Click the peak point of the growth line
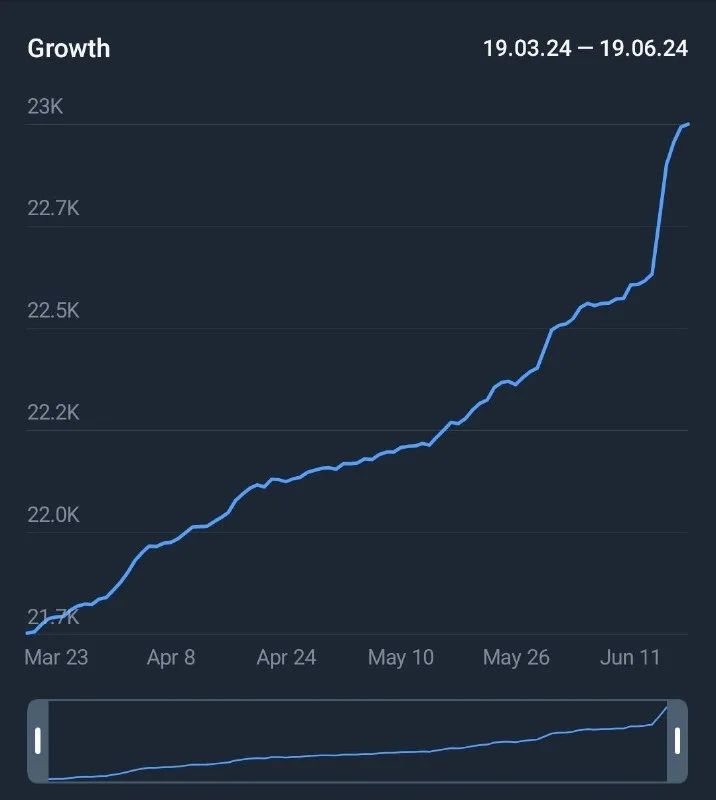Screen dimensions: 716x800 687,125
